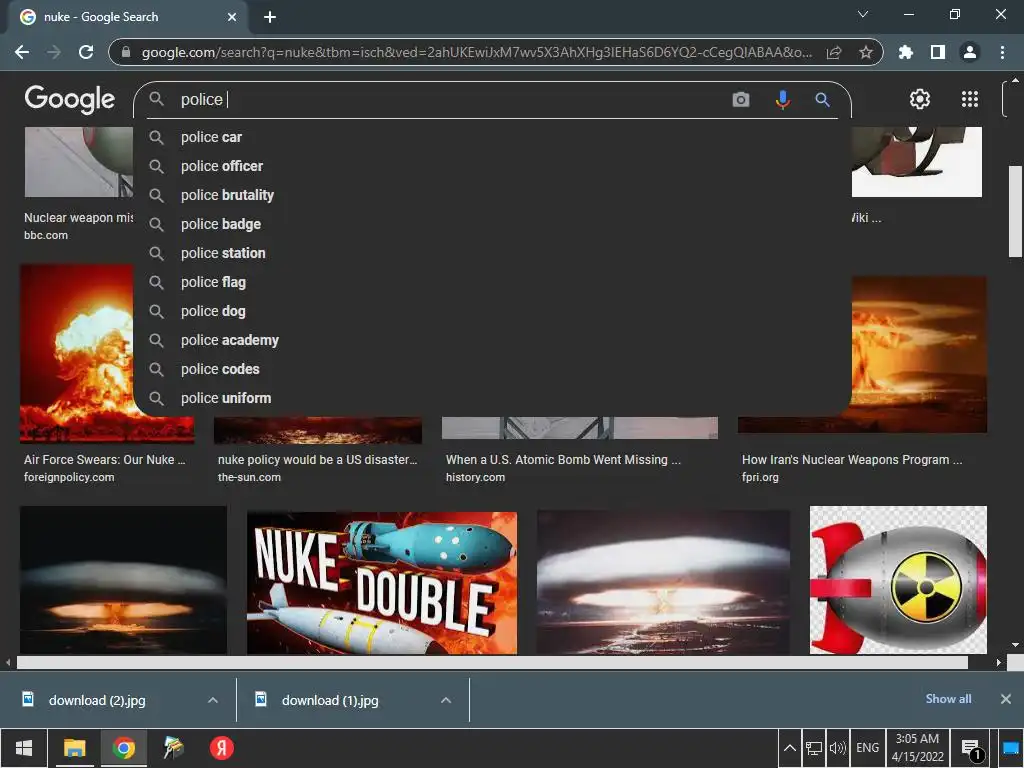Open Google quick settings gear

[920, 99]
